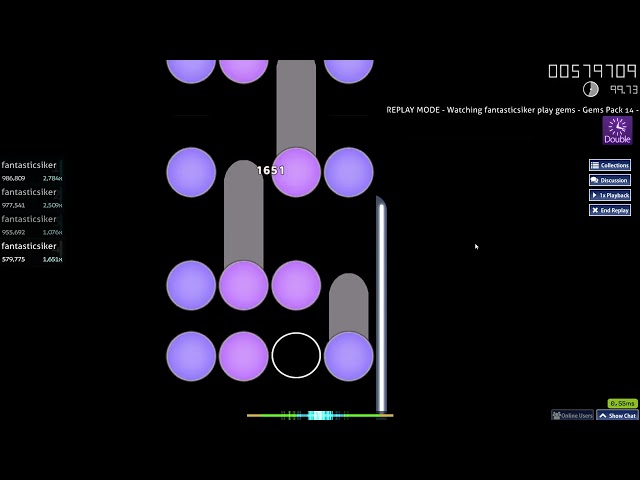
Task: Click the song progress pie indicator
Action: click(x=590, y=89)
